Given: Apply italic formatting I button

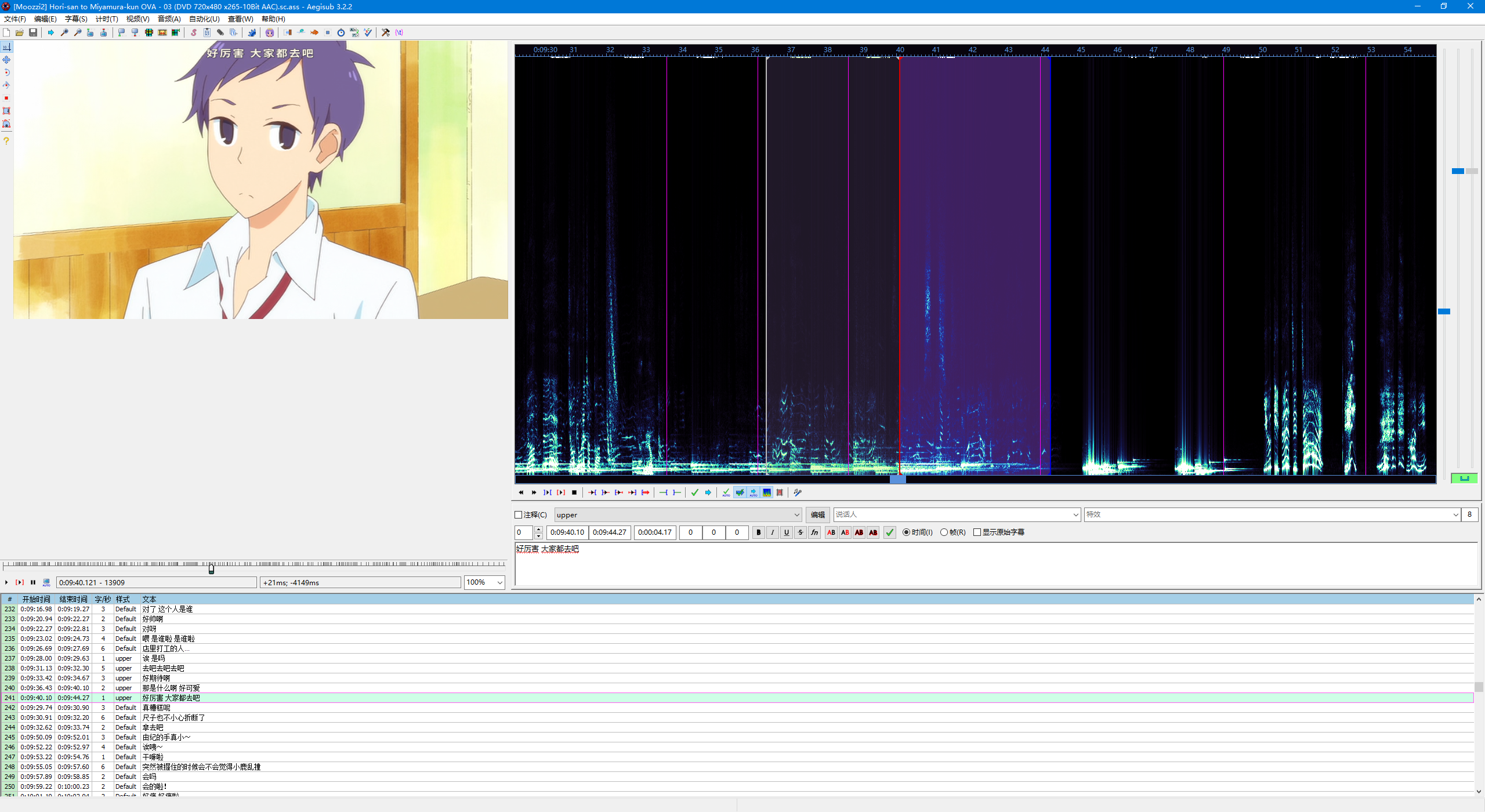Looking at the screenshot, I should (x=773, y=532).
